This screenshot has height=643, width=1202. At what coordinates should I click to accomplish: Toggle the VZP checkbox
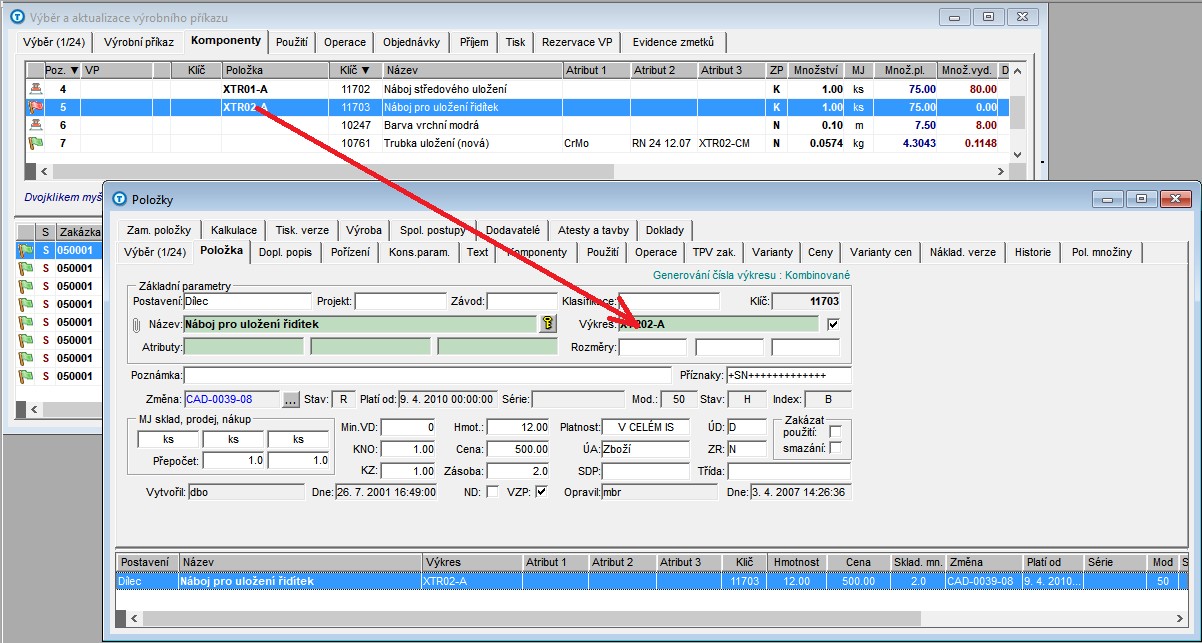tap(541, 491)
